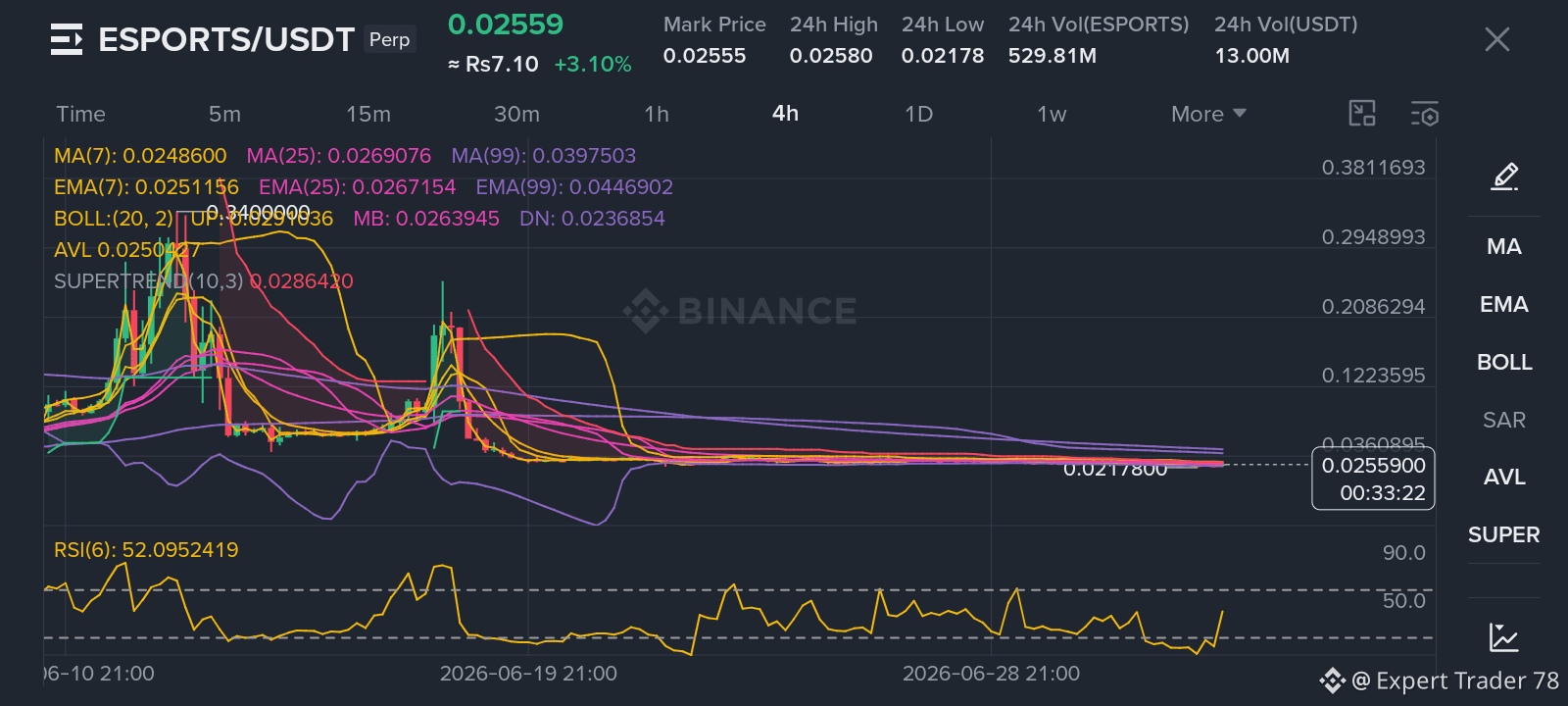Click the 0.1223595 price axis label
Image resolution: width=1568 pixels, height=706 pixels.
pyautogui.click(x=1373, y=376)
